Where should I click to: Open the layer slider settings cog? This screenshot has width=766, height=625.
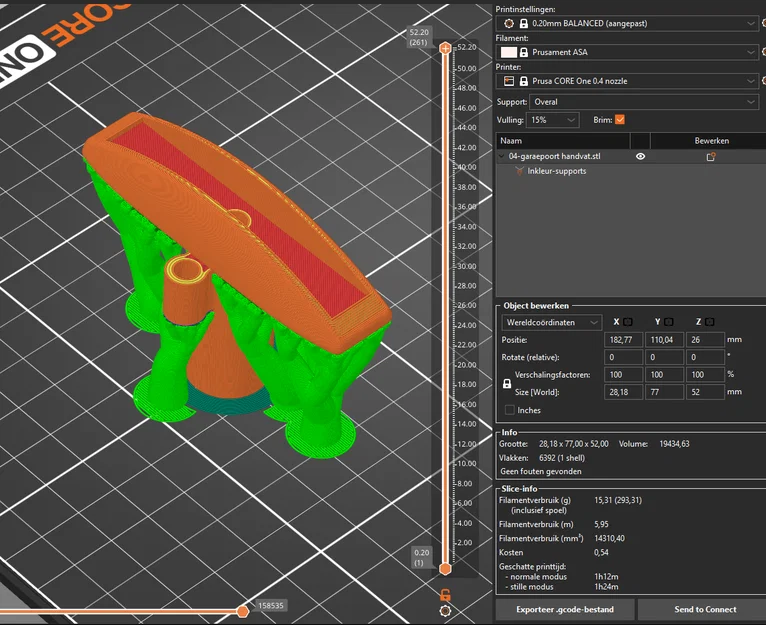click(445, 611)
